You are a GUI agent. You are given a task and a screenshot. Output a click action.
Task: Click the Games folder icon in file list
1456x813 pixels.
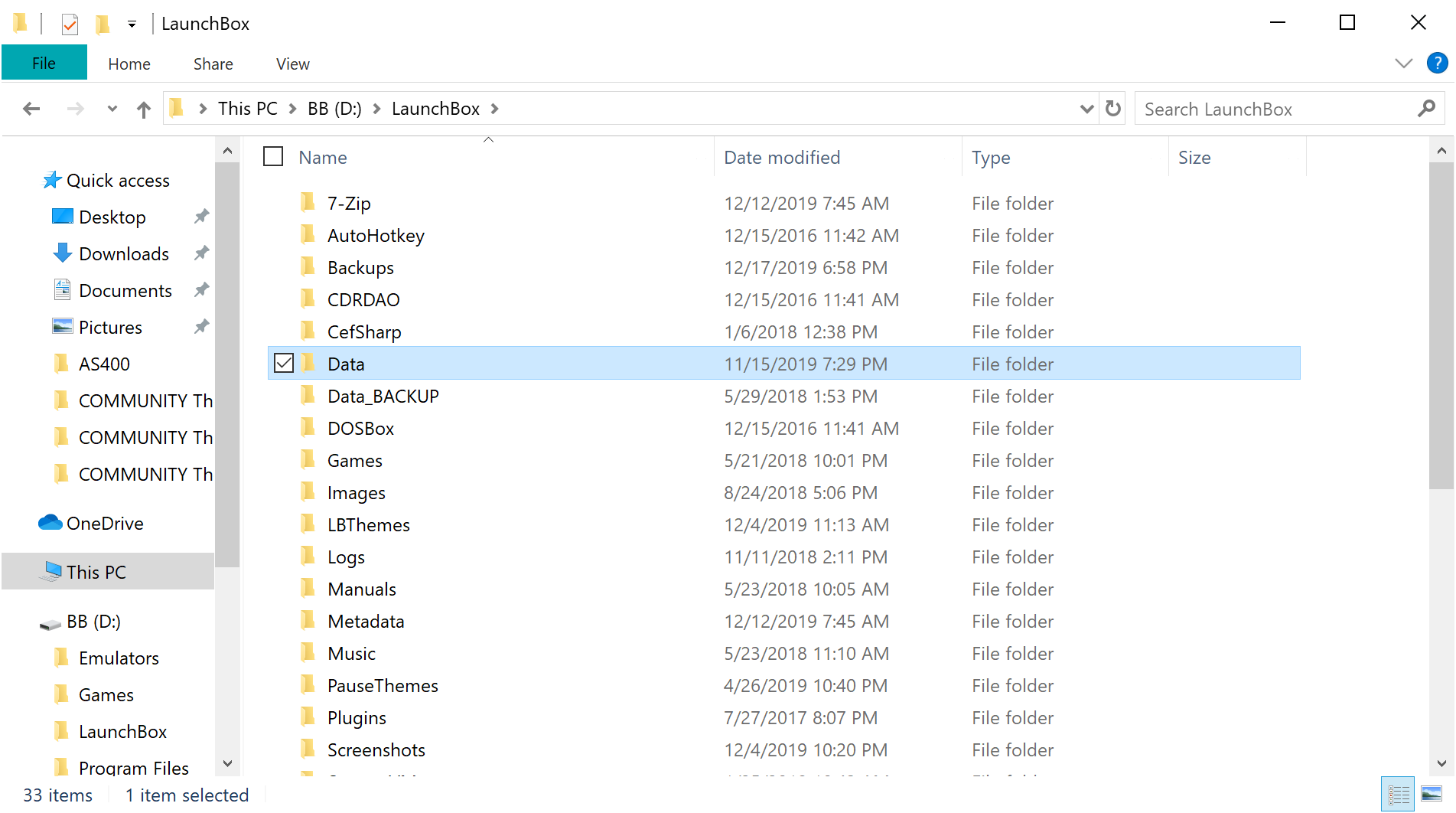308,460
